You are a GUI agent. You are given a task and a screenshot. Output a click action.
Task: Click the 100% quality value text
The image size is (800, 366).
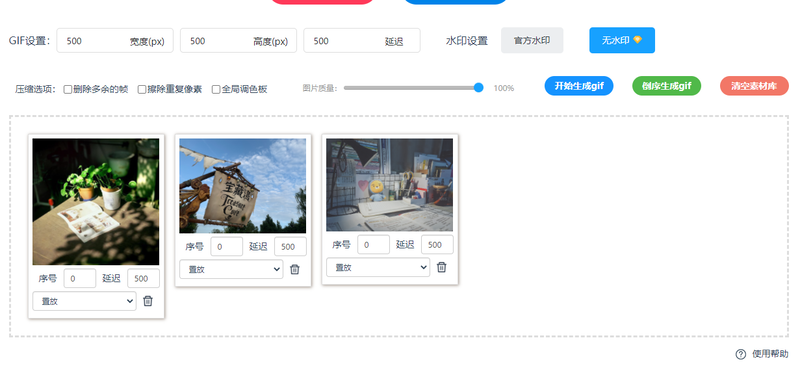click(x=504, y=88)
